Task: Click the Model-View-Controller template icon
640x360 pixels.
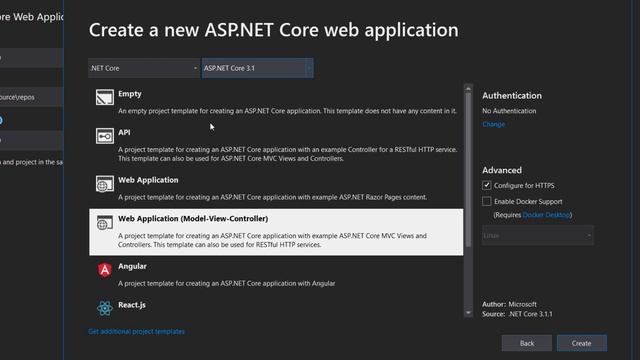Action: (105, 222)
